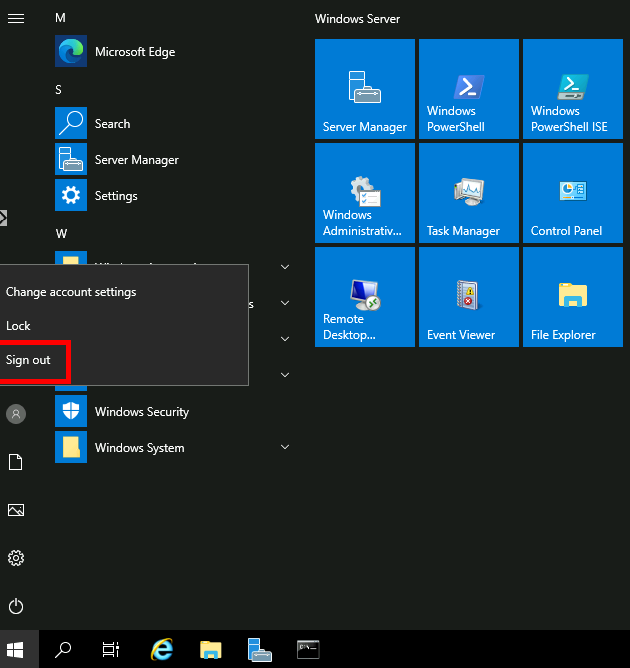630x668 pixels.
Task: Select Change account settings
Action: coord(124,292)
